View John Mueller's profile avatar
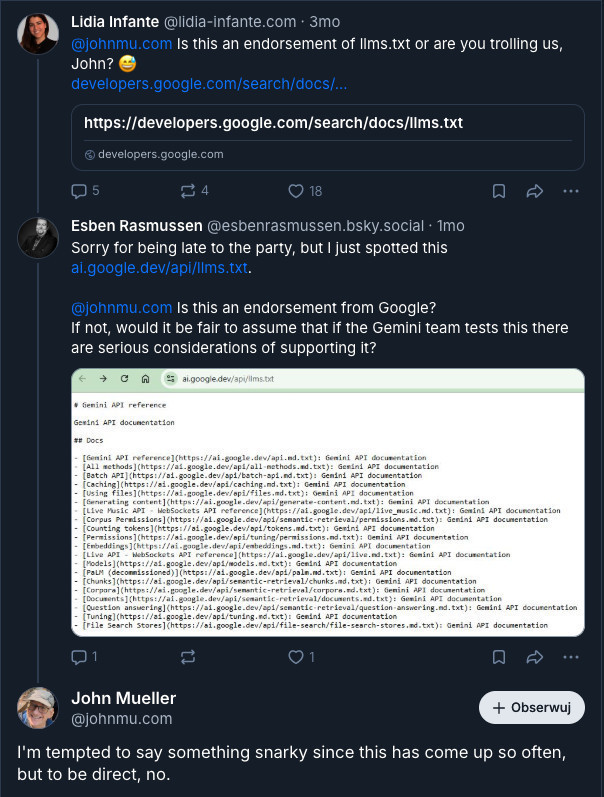Image resolution: width=604 pixels, height=797 pixels. [x=38, y=708]
